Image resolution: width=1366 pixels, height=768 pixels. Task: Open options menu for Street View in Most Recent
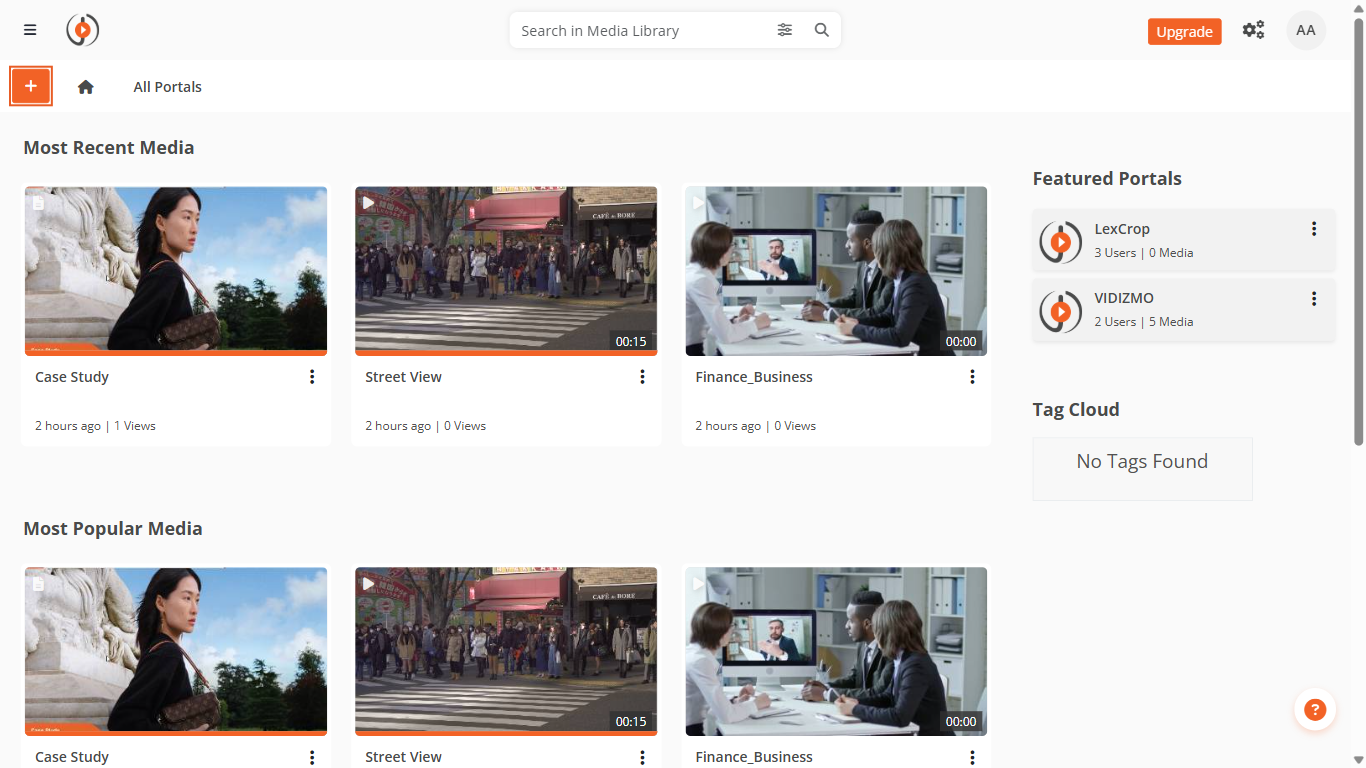[x=642, y=377]
